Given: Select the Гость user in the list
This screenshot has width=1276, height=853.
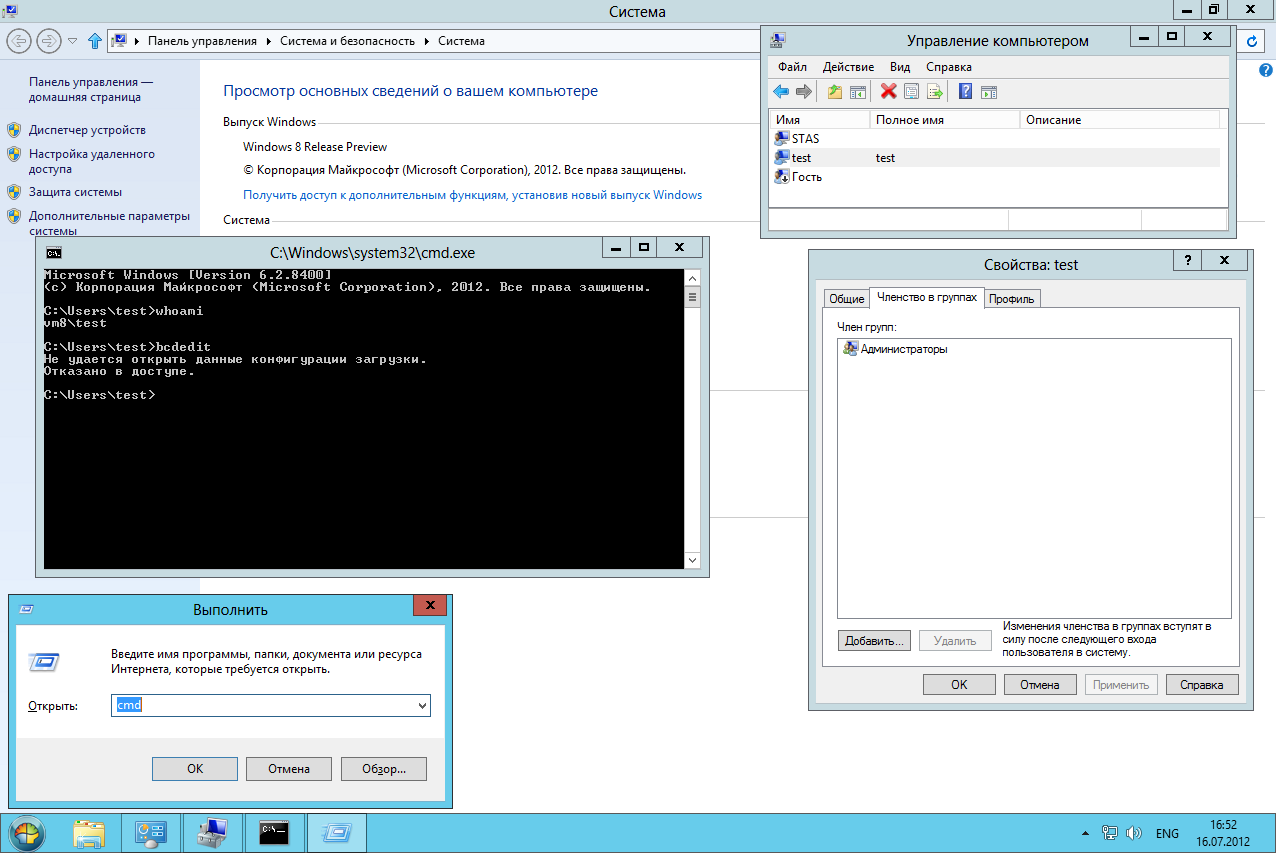Looking at the screenshot, I should point(806,177).
